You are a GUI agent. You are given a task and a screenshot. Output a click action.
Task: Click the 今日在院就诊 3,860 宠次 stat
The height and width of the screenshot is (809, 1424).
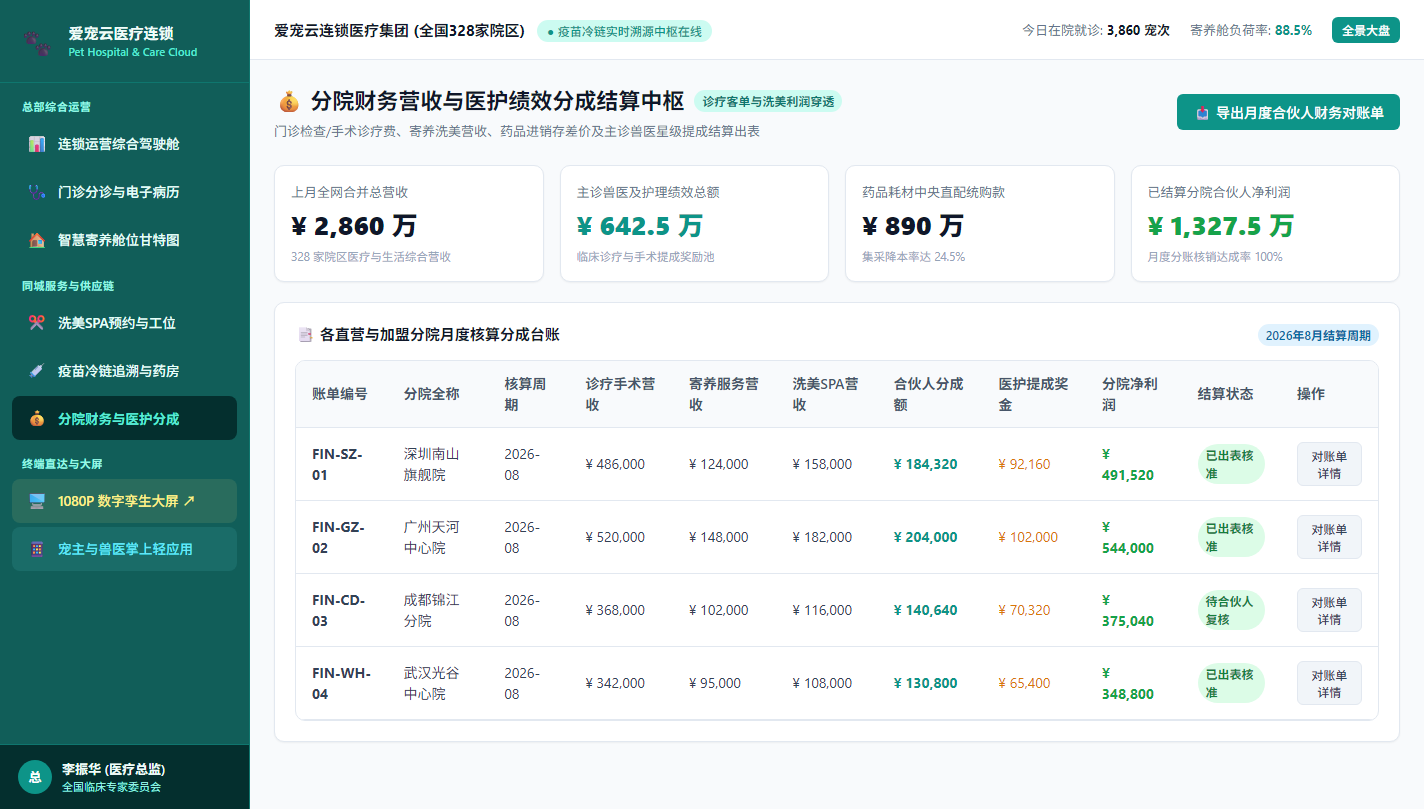1096,30
